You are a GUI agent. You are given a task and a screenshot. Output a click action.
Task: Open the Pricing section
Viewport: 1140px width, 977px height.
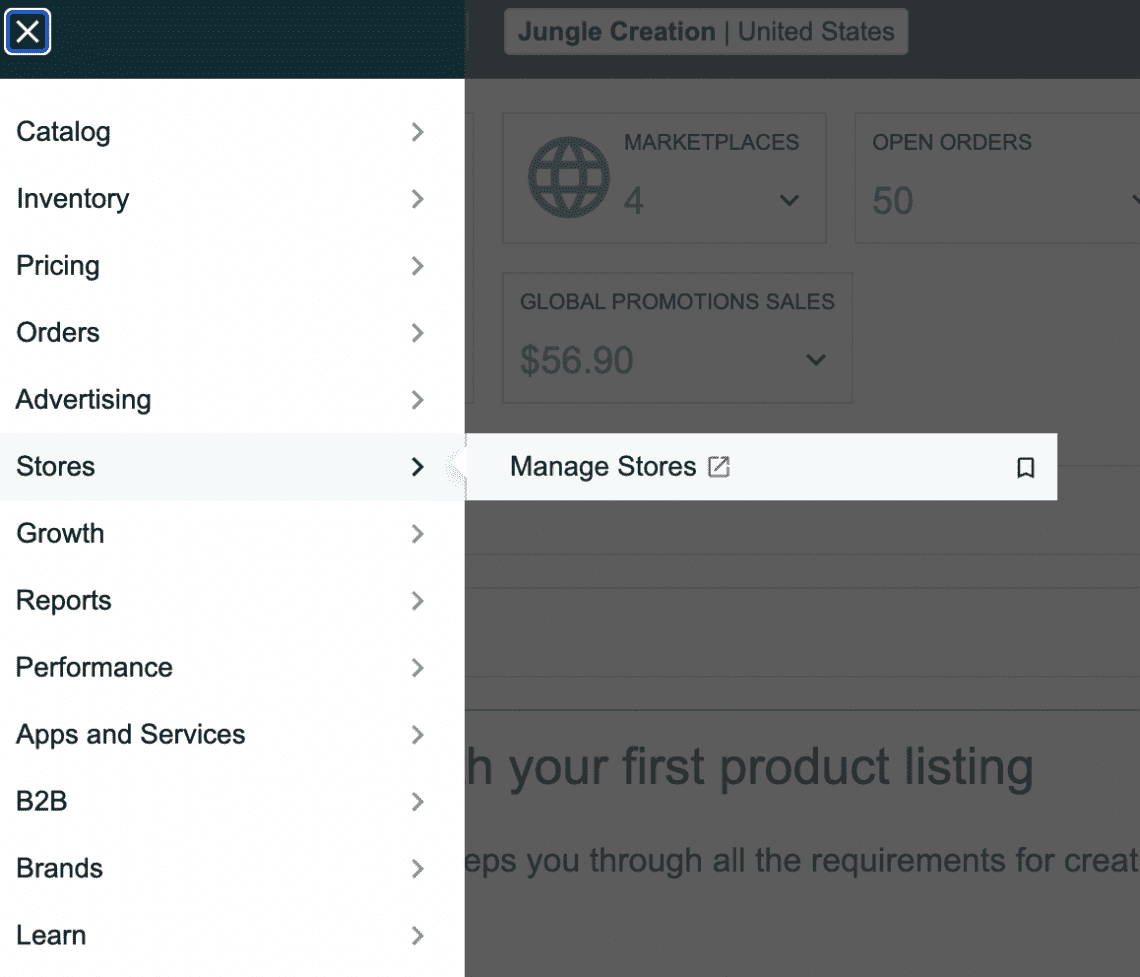click(57, 265)
